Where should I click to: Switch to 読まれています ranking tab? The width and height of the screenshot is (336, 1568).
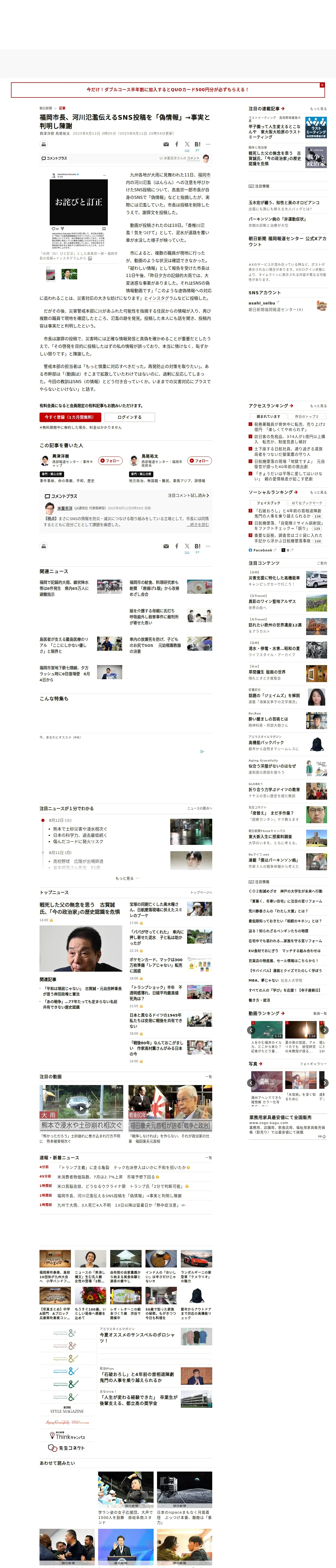[x=268, y=416]
